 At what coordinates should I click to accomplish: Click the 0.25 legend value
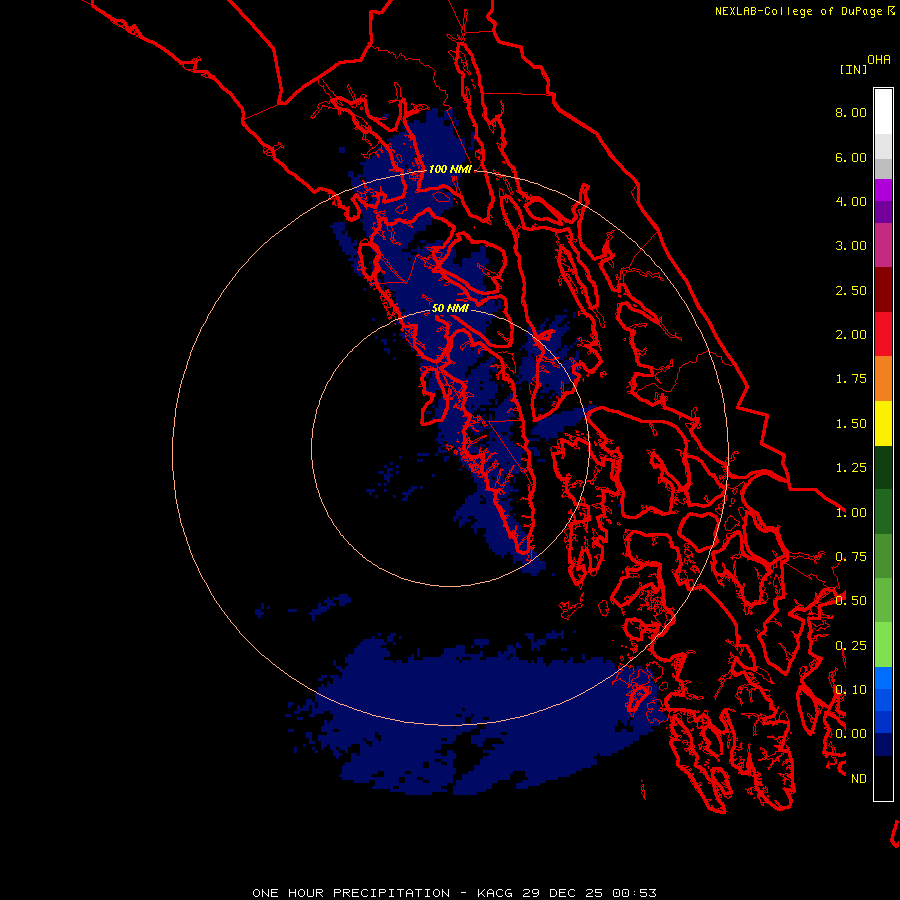pyautogui.click(x=851, y=646)
